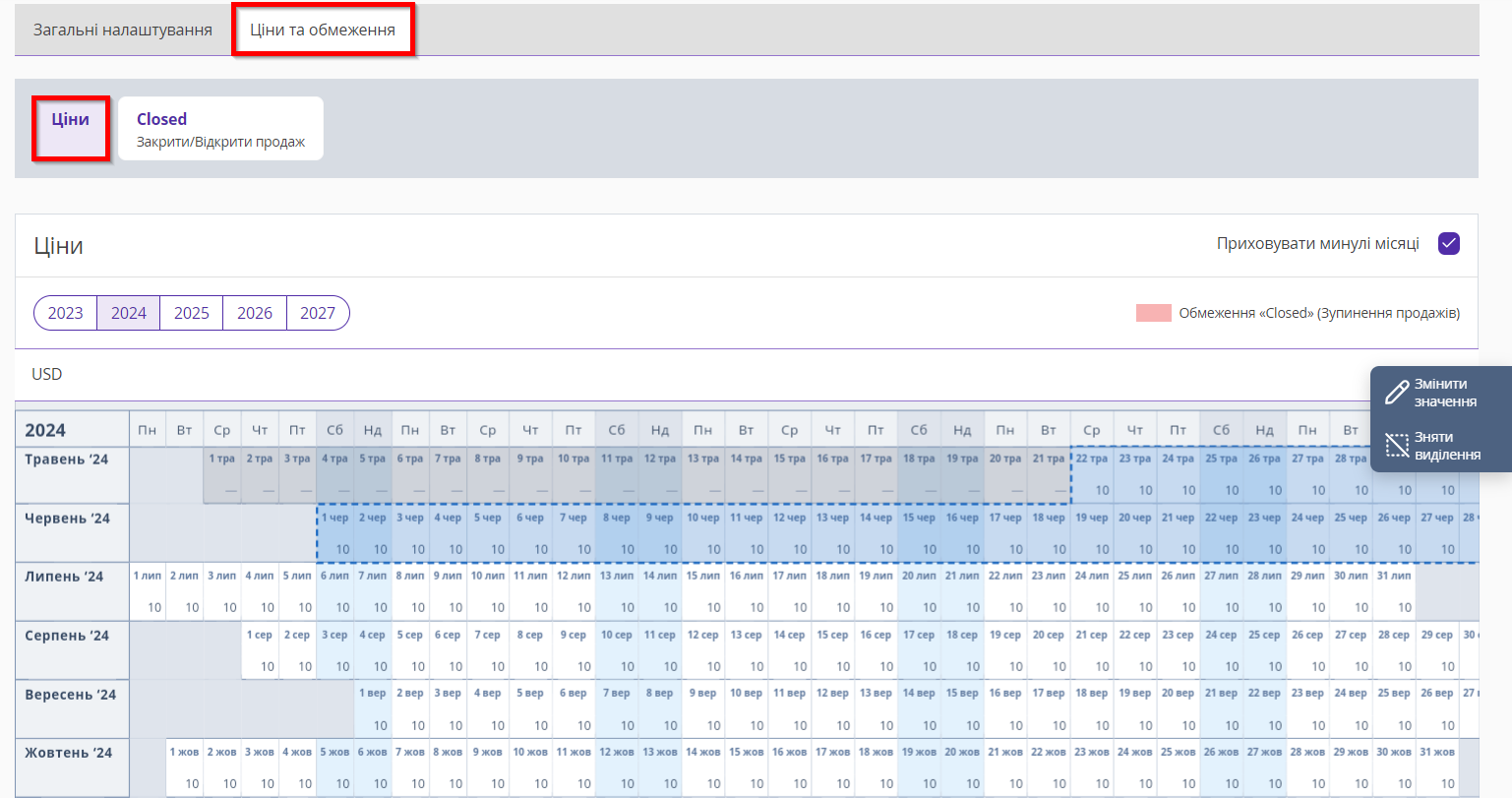Select the Жовтень '24 month row label
1512x798 pixels.
click(73, 767)
